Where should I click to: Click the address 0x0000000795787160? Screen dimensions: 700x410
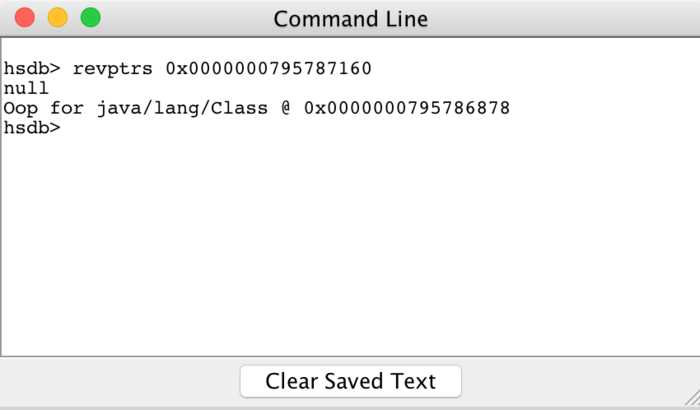click(269, 69)
